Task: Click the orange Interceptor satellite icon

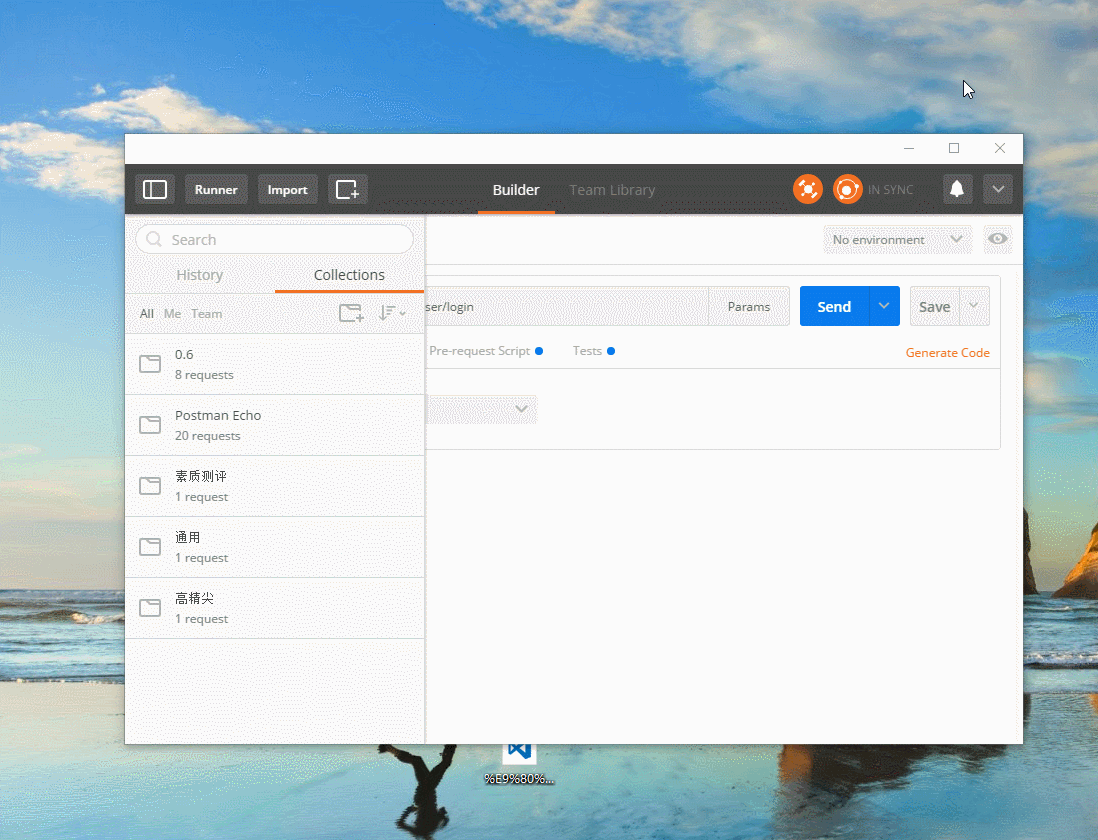Action: (807, 189)
